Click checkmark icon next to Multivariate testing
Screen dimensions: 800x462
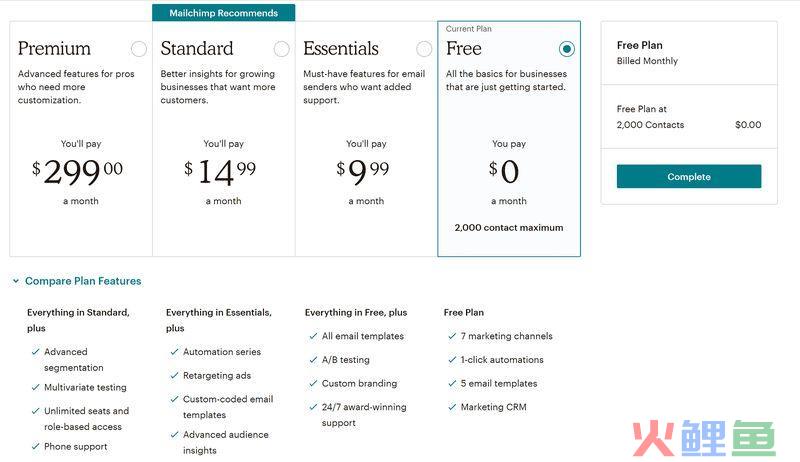click(x=35, y=388)
